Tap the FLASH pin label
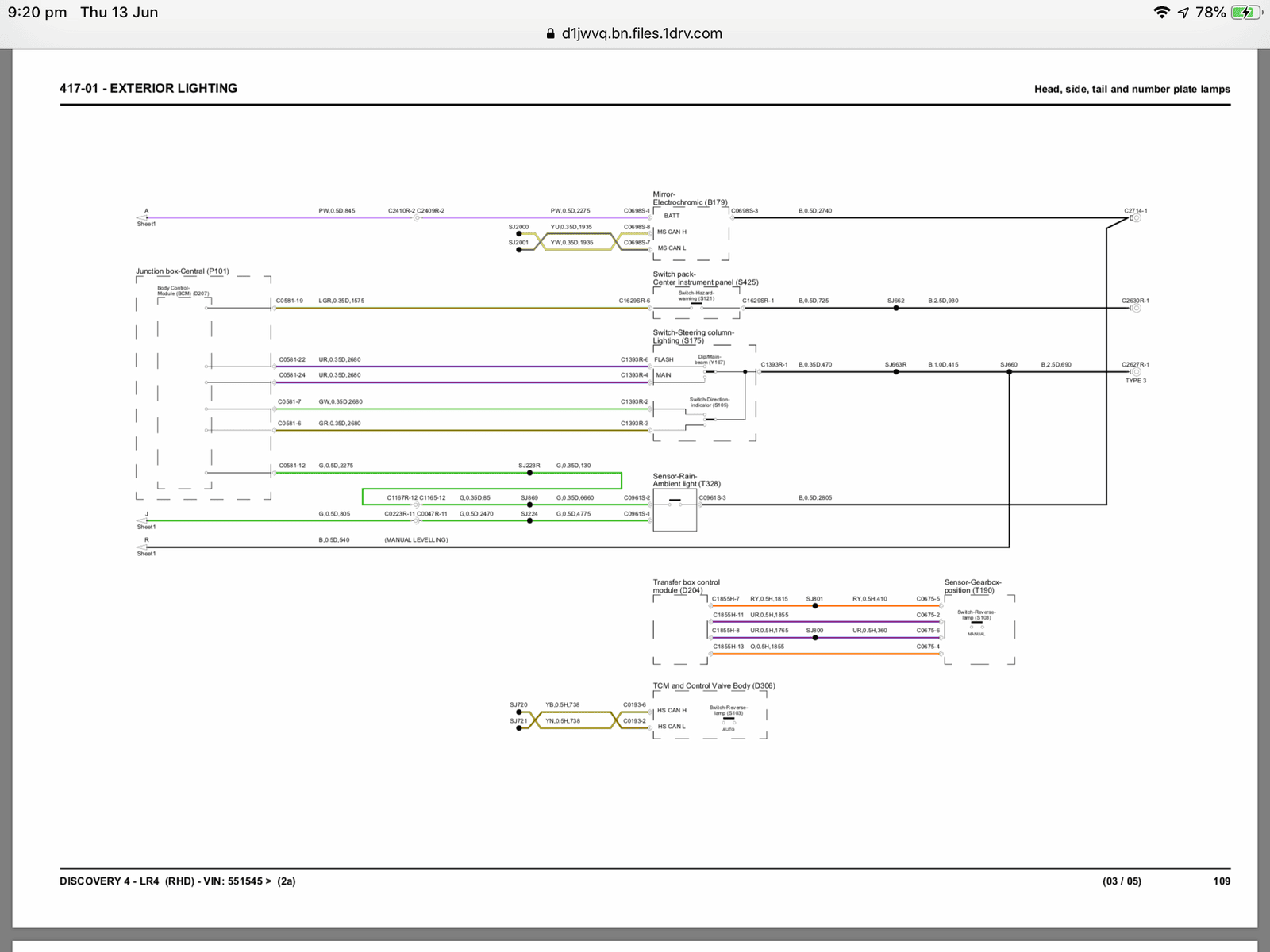 [x=664, y=359]
